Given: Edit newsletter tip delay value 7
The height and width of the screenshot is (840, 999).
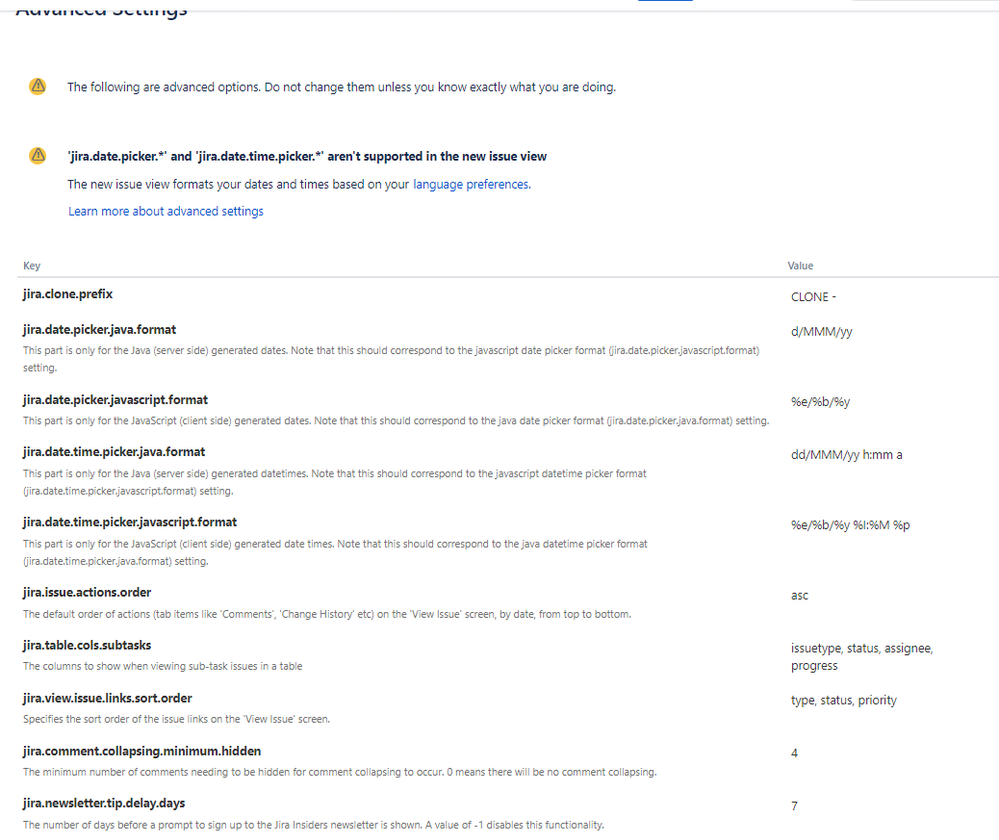Looking at the screenshot, I should [794, 806].
